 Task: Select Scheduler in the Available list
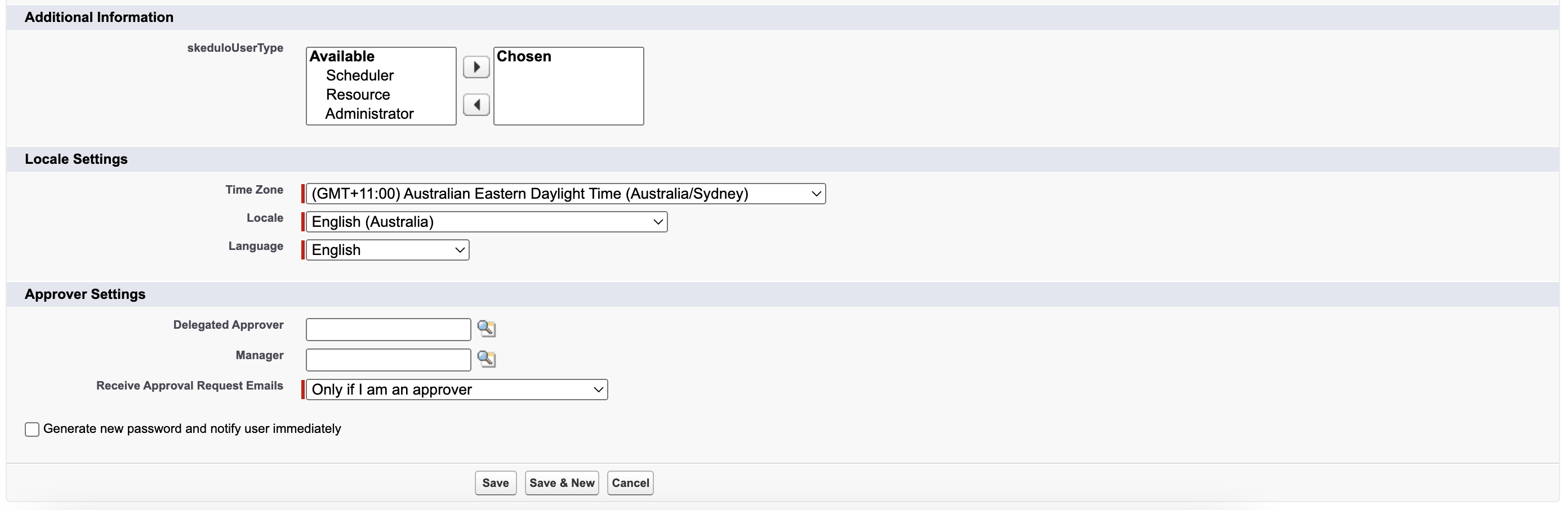point(359,75)
